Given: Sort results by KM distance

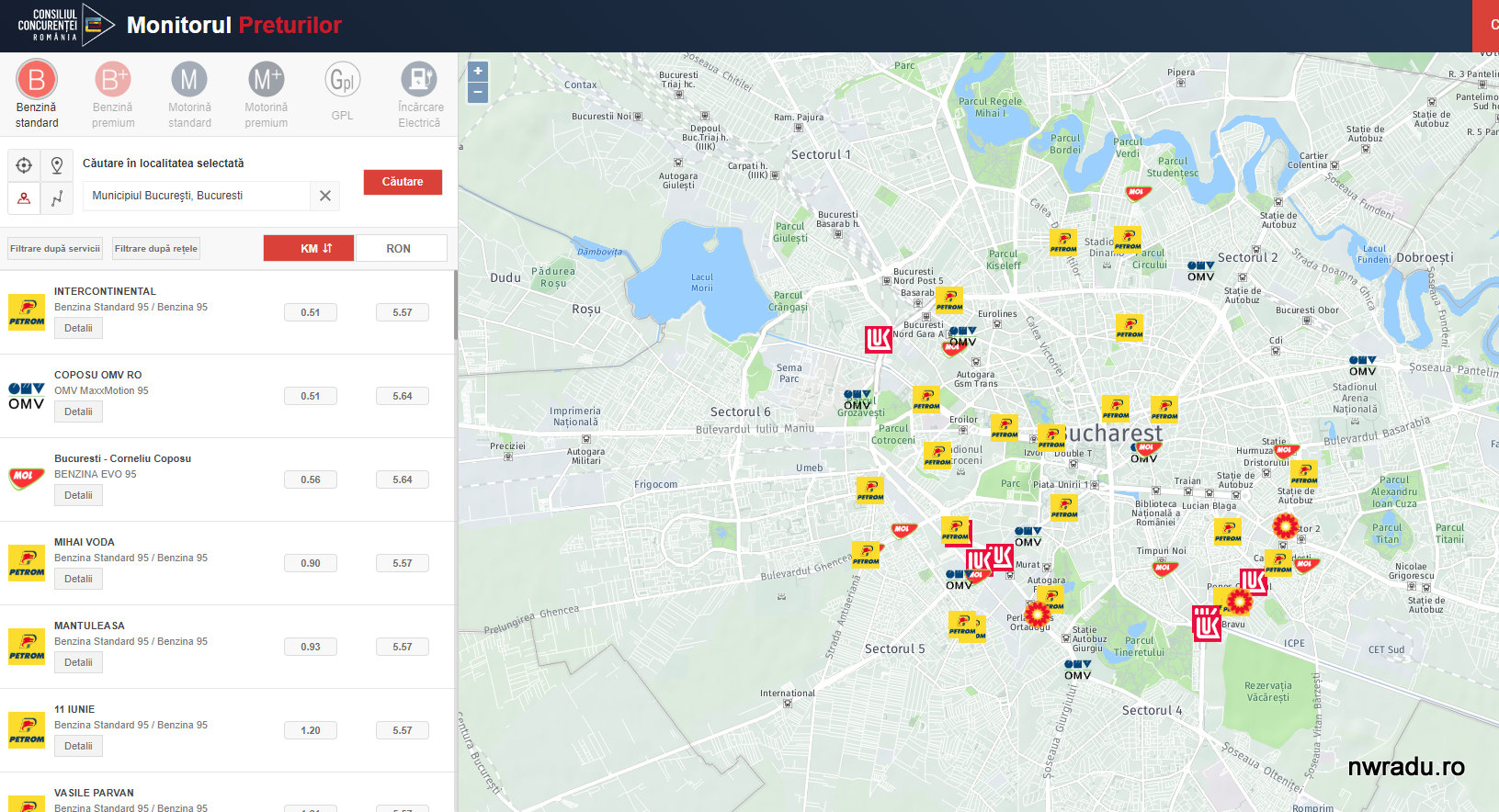Looking at the screenshot, I should coord(309,248).
